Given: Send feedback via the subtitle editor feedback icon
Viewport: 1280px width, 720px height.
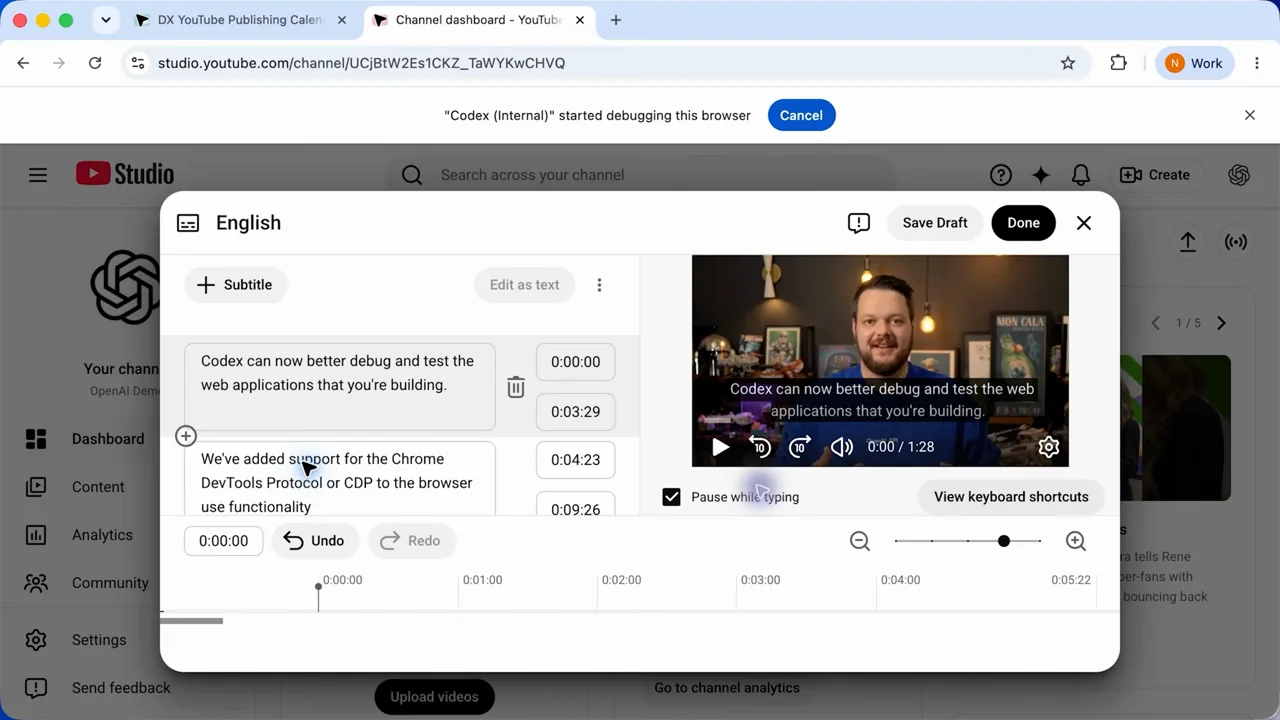Looking at the screenshot, I should [x=859, y=223].
